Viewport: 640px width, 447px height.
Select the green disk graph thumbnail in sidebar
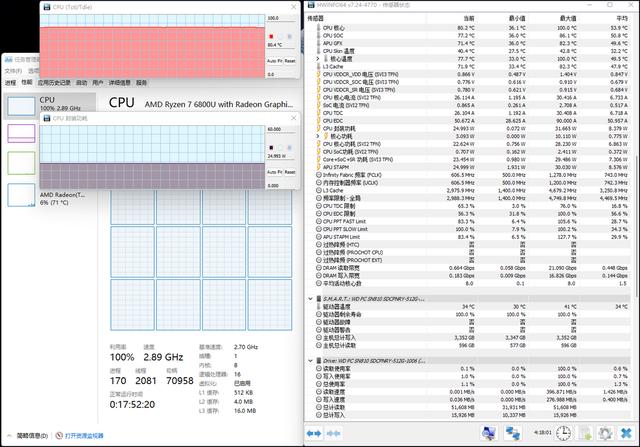click(21, 163)
